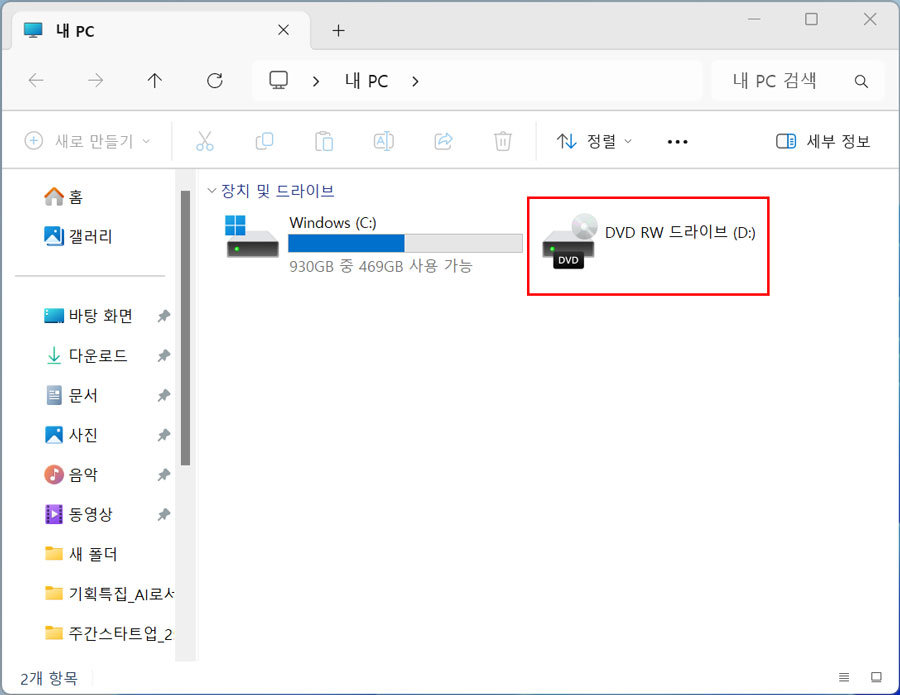This screenshot has height=695, width=900.
Task: Open the 다운로드 folder in sidebar
Action: [97, 355]
